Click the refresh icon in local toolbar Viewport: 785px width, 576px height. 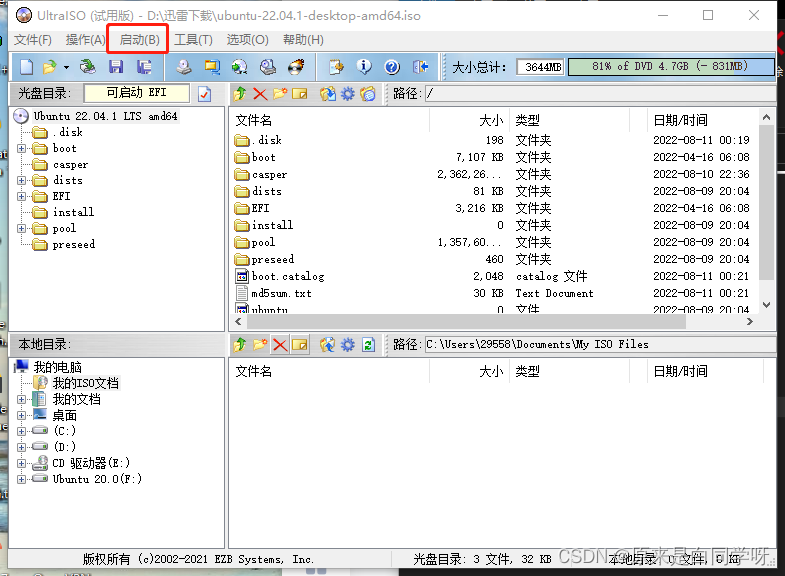pyautogui.click(x=368, y=344)
